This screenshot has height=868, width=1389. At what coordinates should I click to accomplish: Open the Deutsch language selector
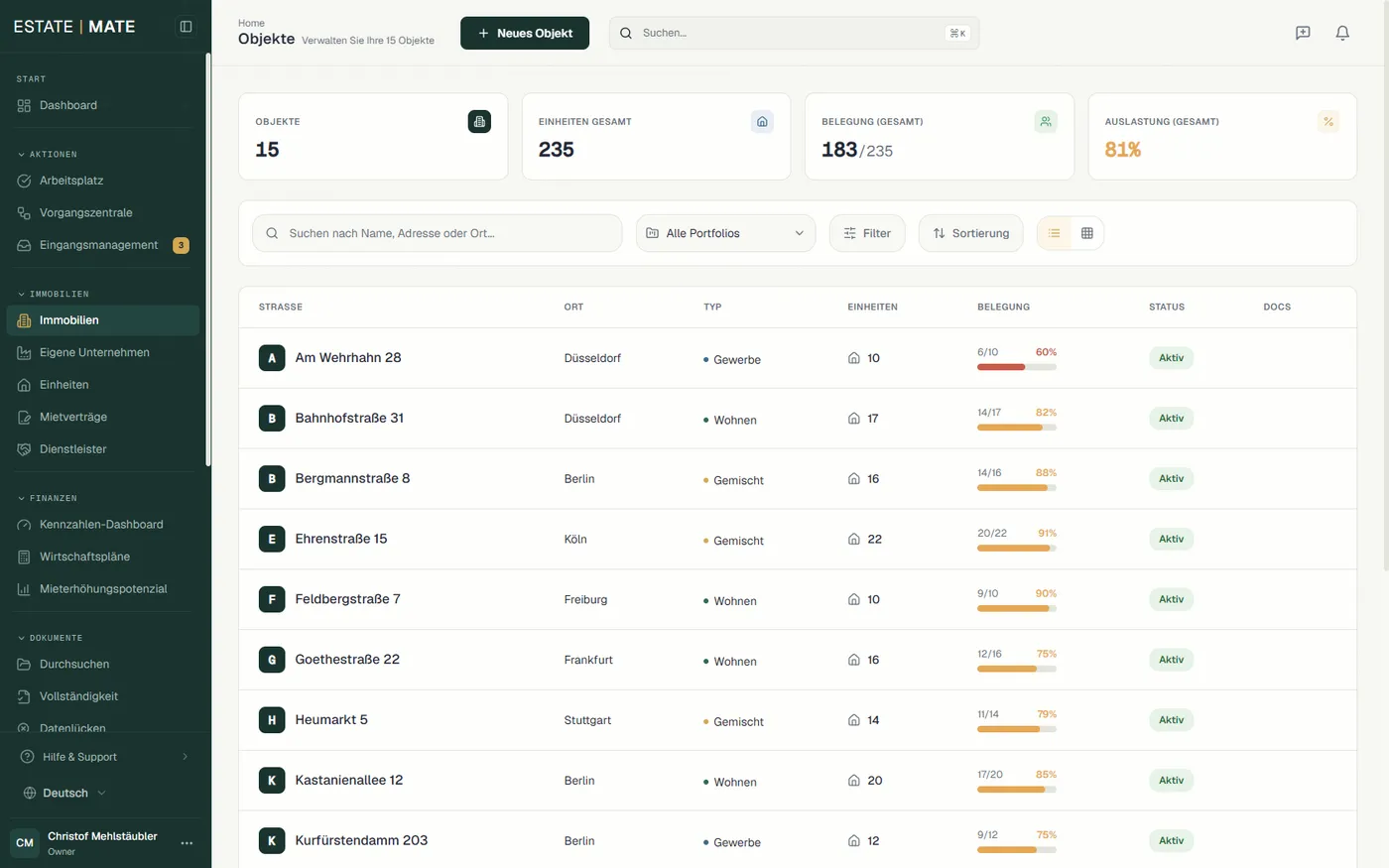tap(64, 793)
